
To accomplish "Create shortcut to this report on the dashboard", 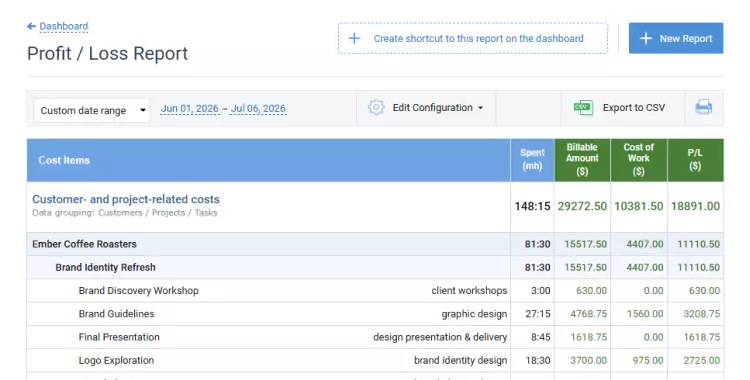I will pos(473,38).
